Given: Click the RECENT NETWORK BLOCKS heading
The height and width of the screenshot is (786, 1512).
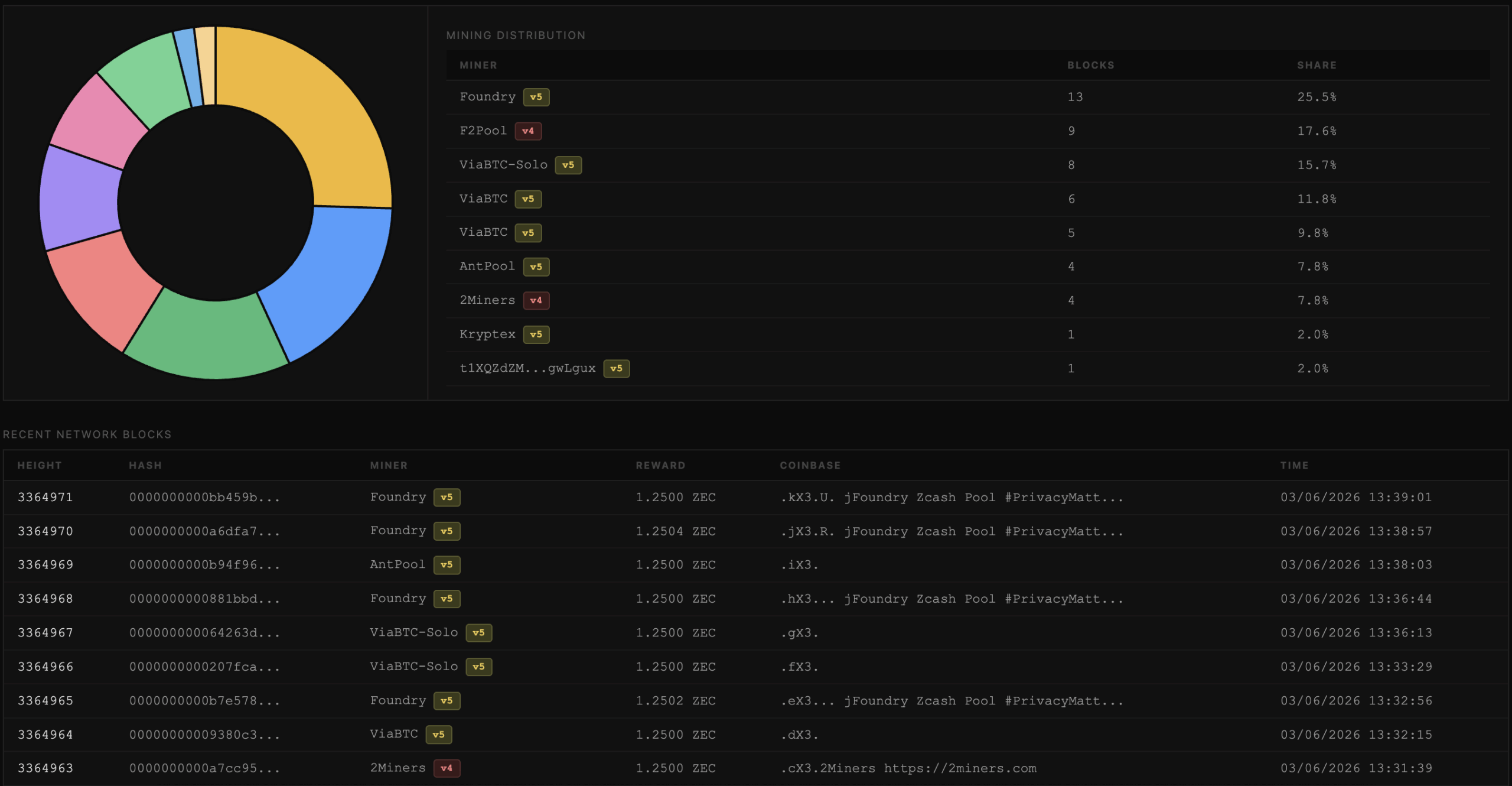Looking at the screenshot, I should [x=87, y=434].
